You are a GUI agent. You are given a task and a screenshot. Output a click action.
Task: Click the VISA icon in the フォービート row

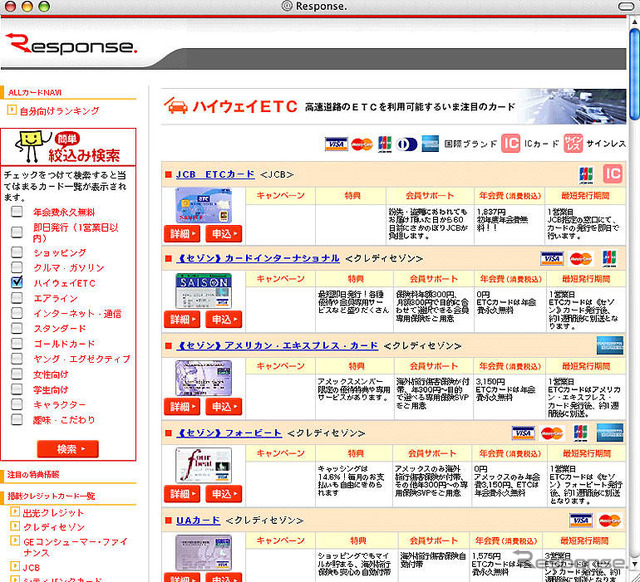[x=523, y=433]
